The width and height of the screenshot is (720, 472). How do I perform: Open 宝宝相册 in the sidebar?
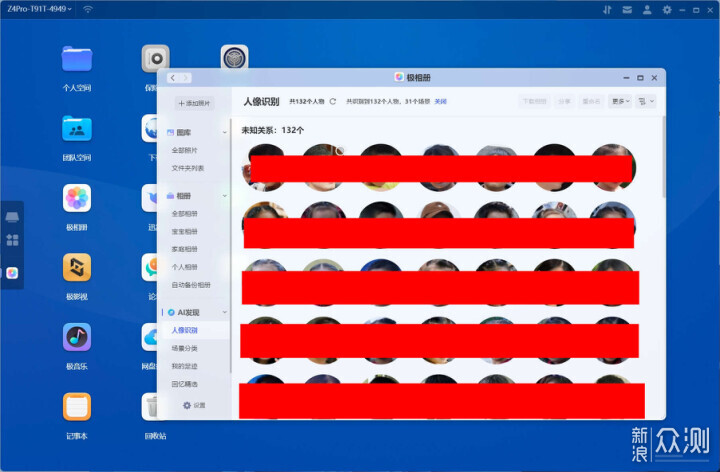185,231
